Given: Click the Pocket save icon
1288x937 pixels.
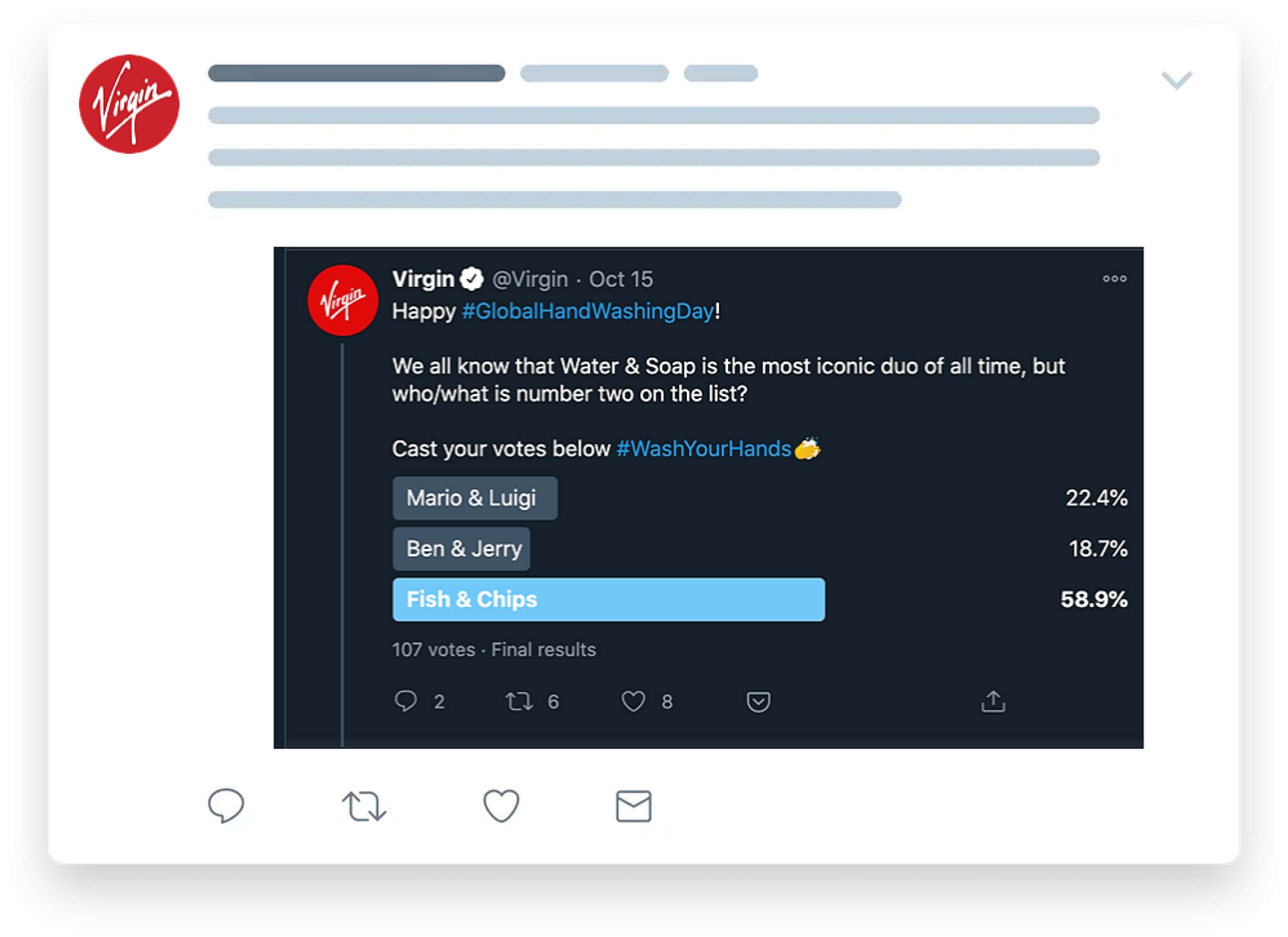Looking at the screenshot, I should point(758,702).
